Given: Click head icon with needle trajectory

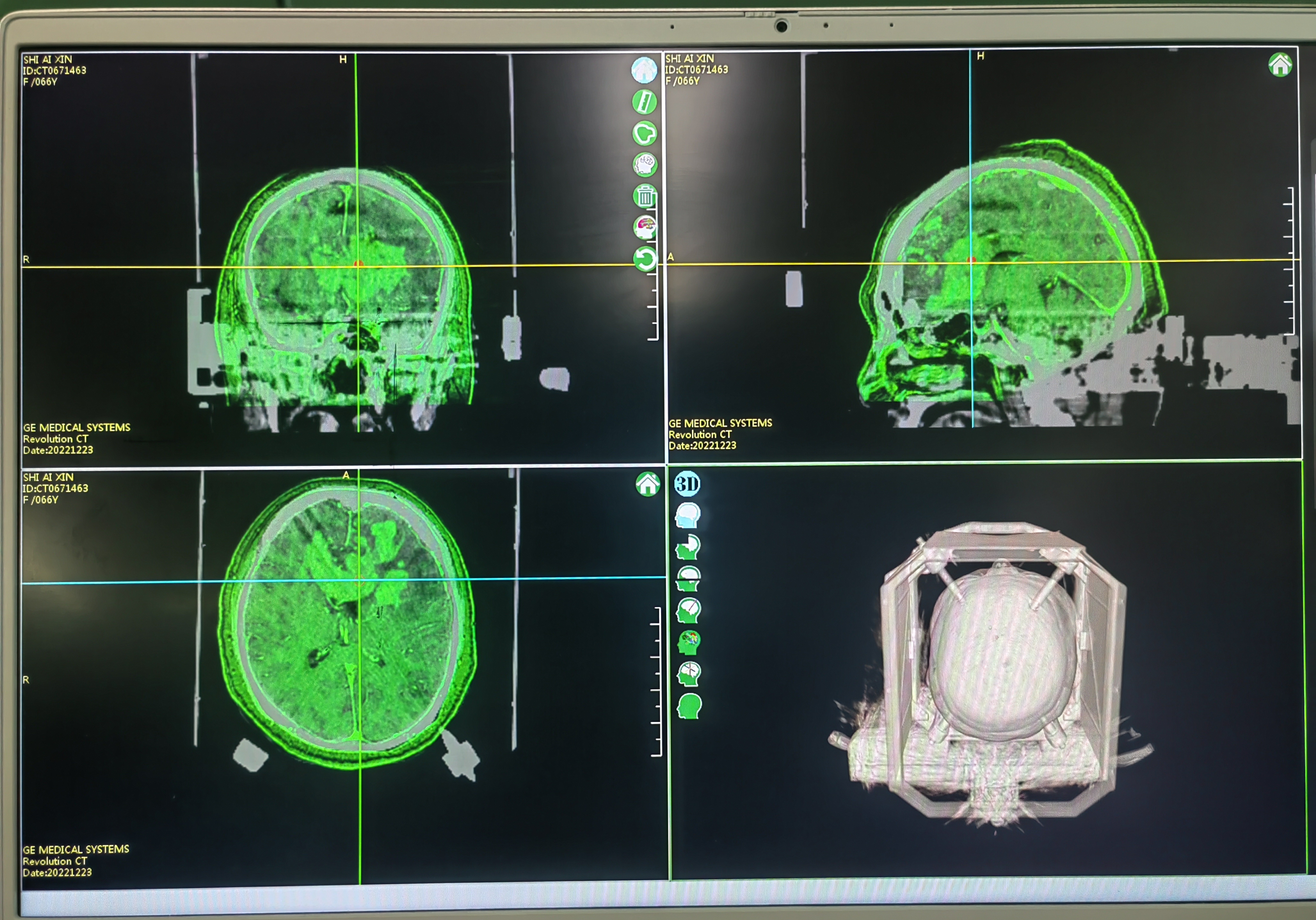Looking at the screenshot, I should [689, 611].
